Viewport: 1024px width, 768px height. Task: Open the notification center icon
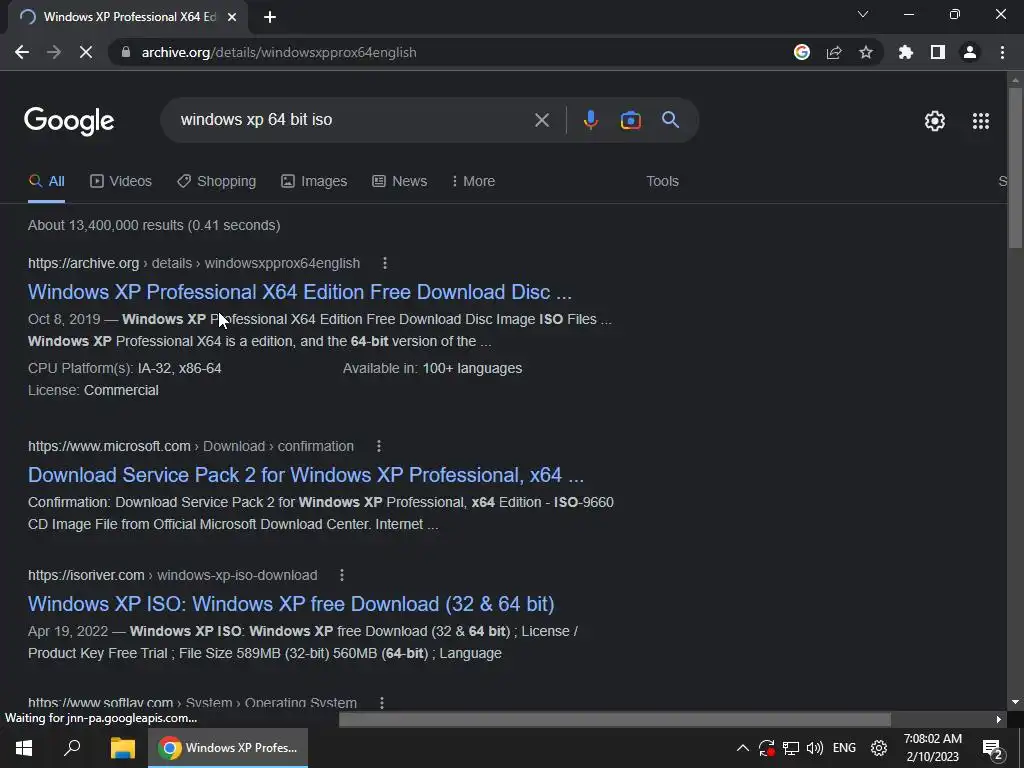coord(993,749)
